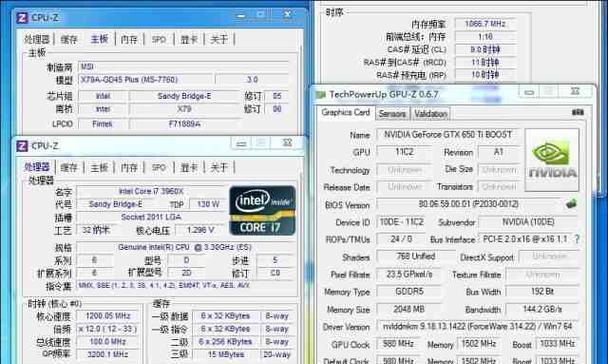The width and height of the screenshot is (608, 364).
Task: Open the Validation tab in GPU-Z
Action: 430,114
